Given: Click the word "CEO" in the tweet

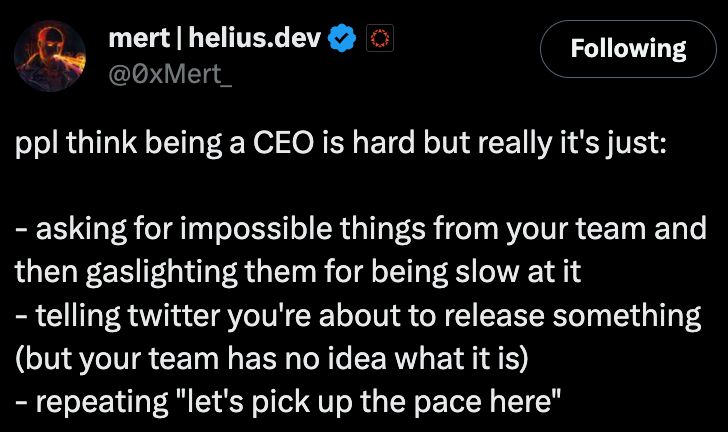Looking at the screenshot, I should click(284, 143).
